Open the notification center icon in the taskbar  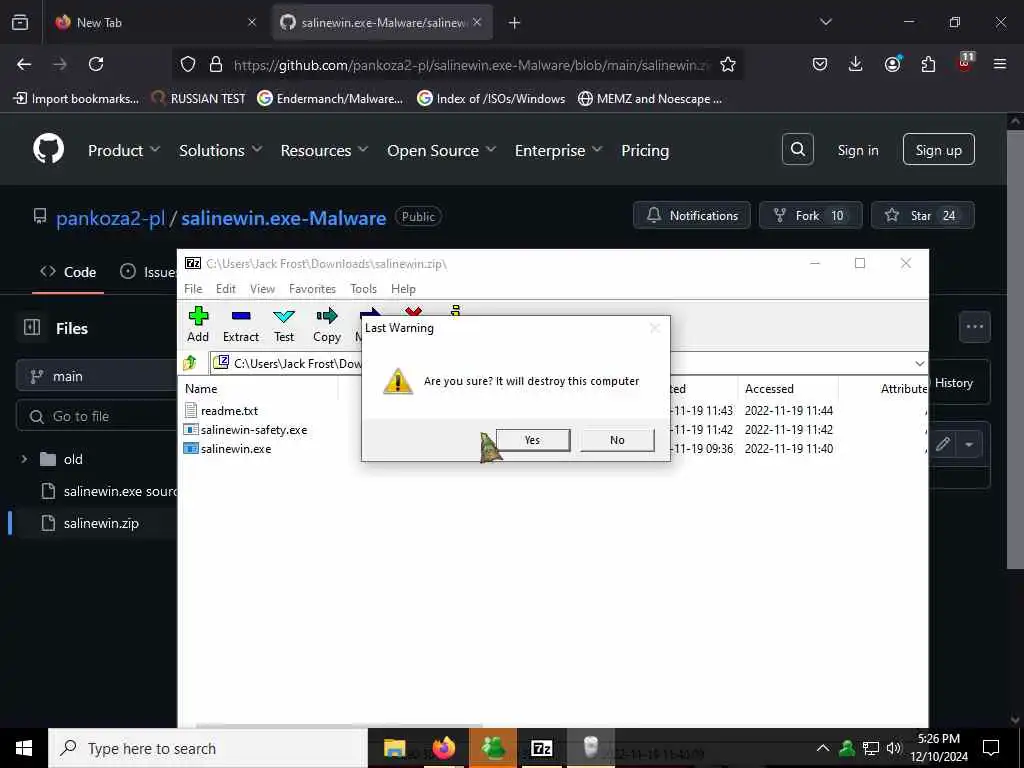tap(991, 748)
